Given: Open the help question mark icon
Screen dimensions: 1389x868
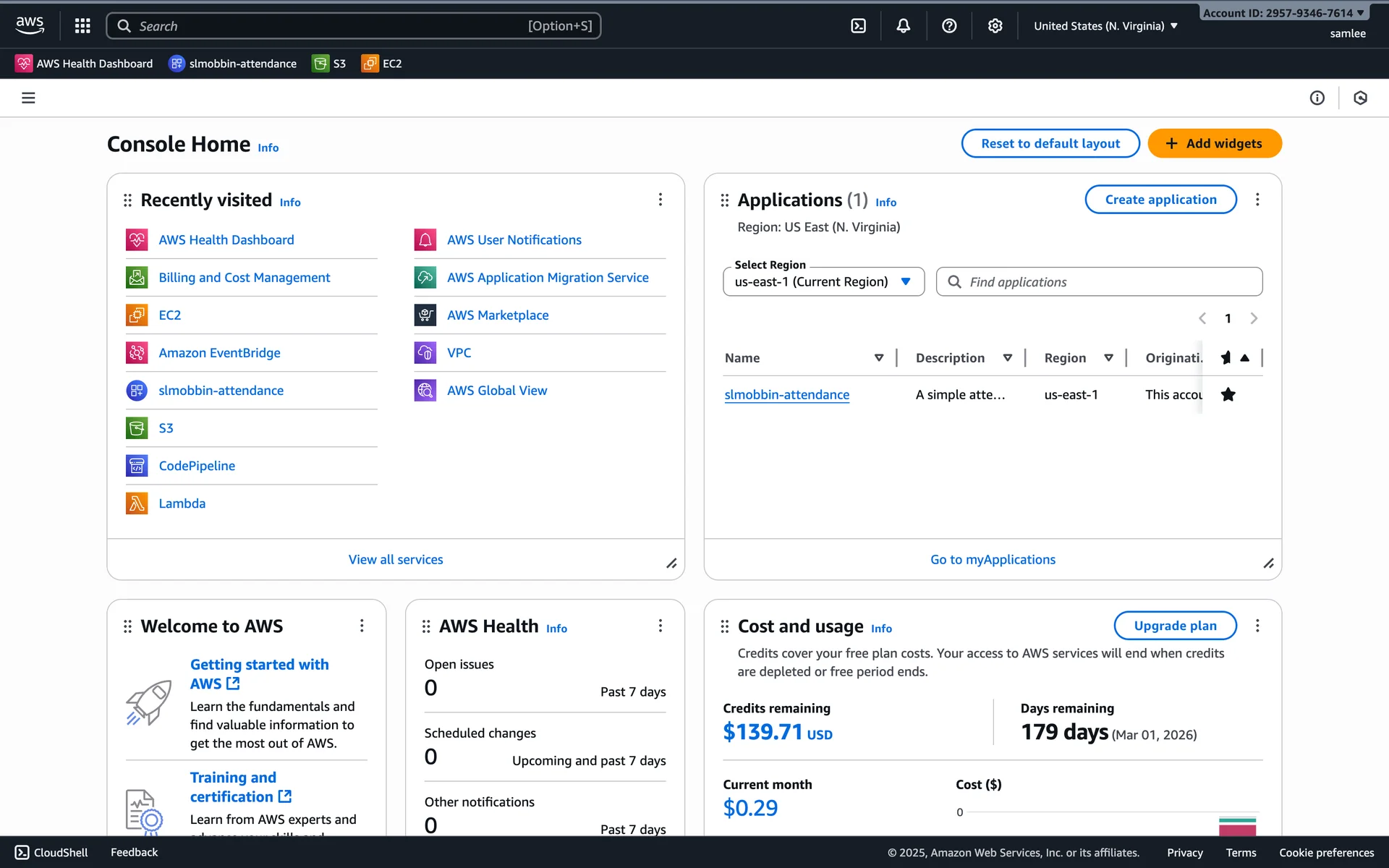Looking at the screenshot, I should click(x=949, y=26).
